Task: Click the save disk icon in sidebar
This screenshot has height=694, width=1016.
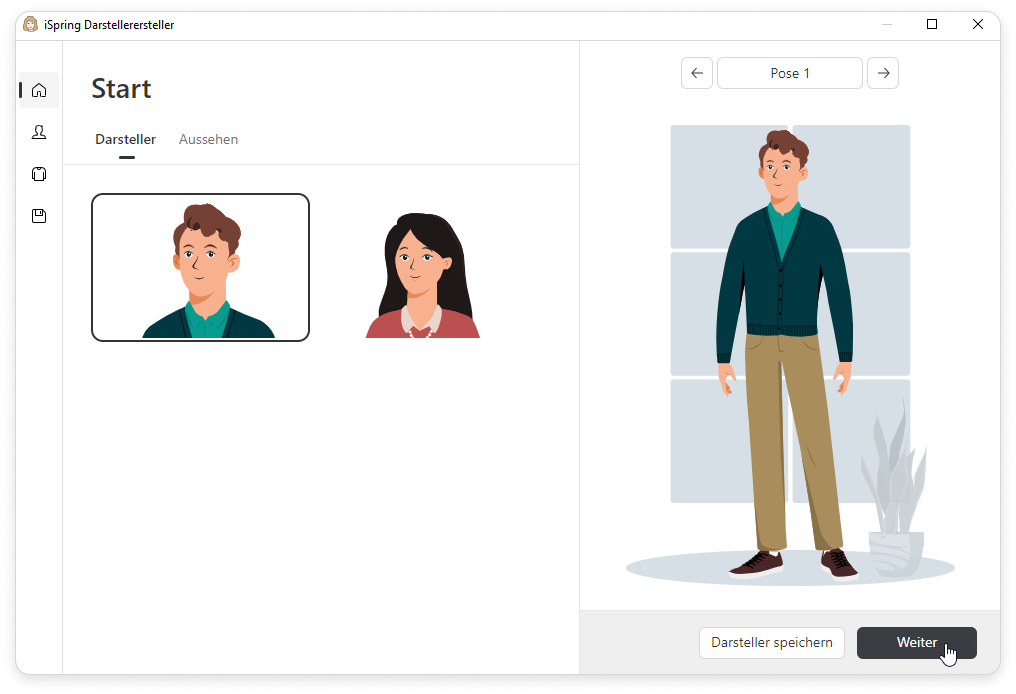Action: (x=39, y=216)
